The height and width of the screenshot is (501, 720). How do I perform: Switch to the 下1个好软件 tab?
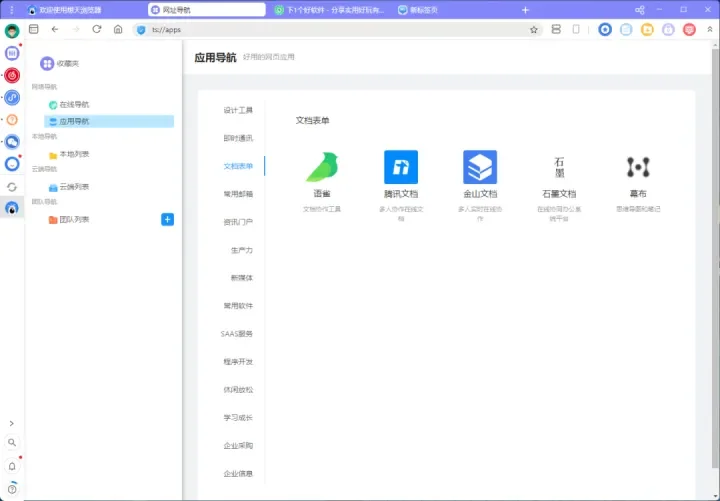point(330,10)
